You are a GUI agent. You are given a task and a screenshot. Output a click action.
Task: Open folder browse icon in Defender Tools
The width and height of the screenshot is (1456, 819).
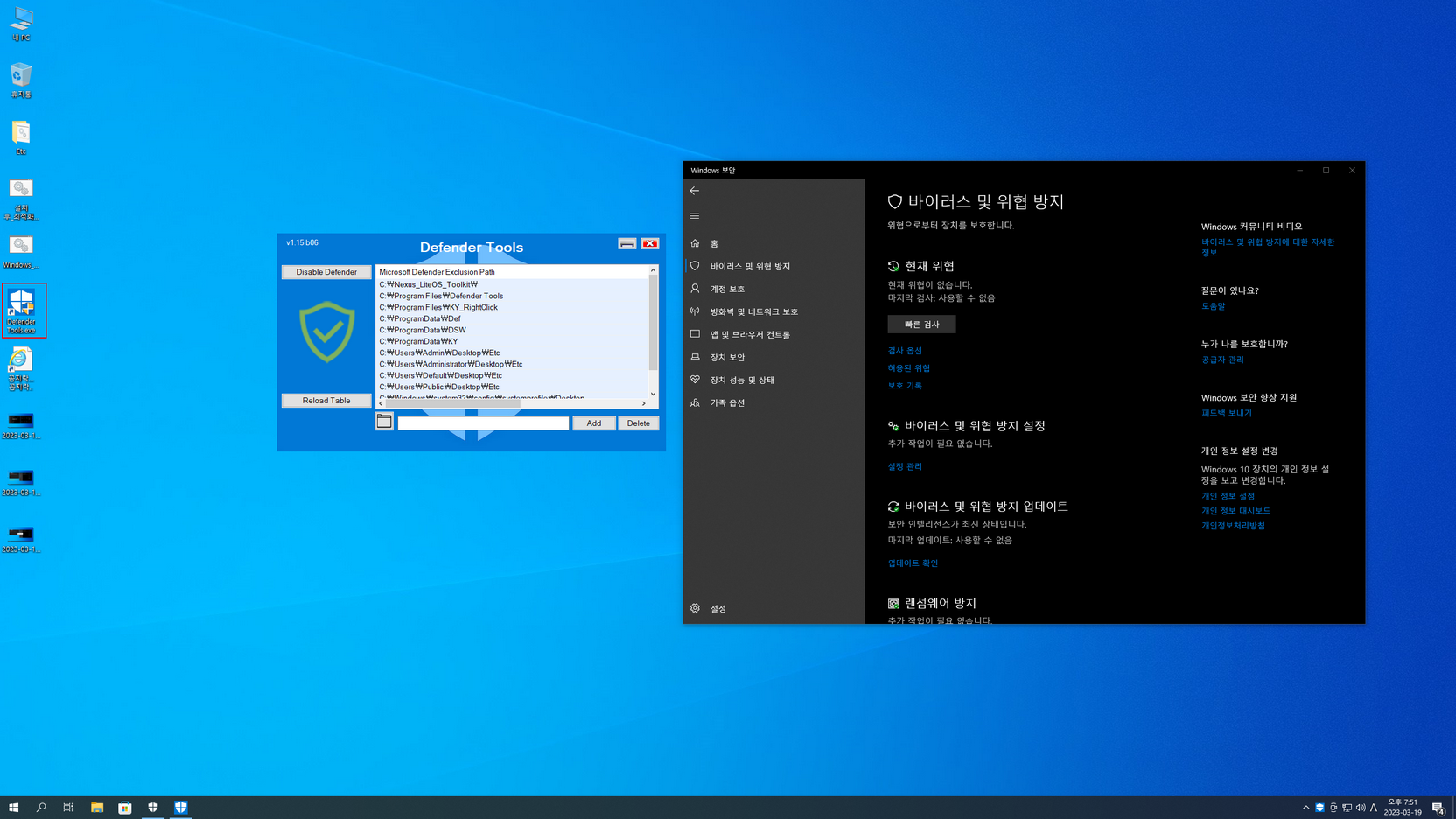click(x=384, y=422)
